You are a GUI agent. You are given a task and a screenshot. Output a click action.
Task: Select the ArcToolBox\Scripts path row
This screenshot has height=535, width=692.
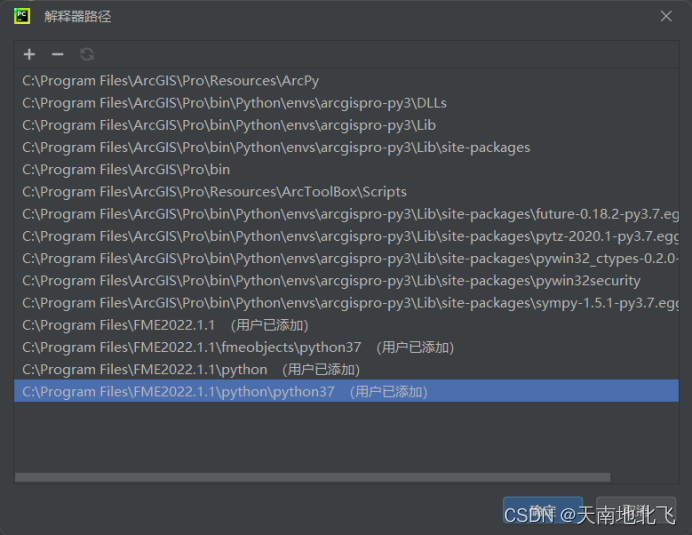(346, 192)
